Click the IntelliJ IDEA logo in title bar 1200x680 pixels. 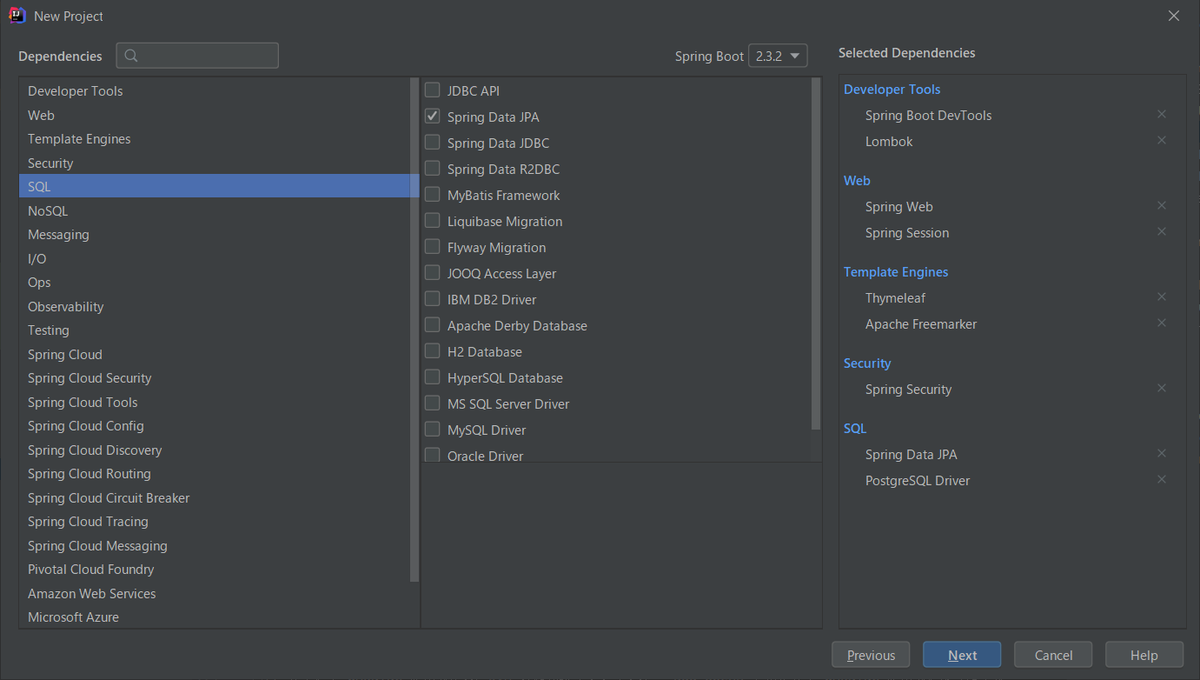17,15
